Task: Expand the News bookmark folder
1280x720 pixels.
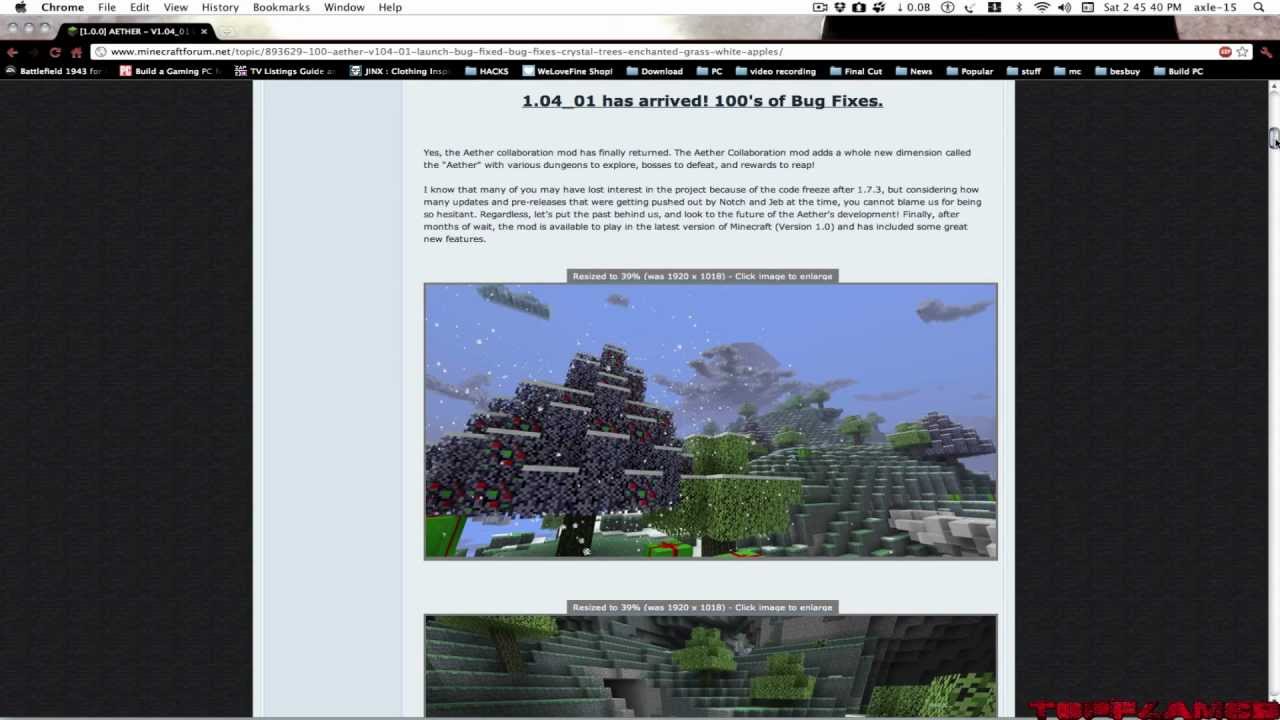Action: coord(914,71)
